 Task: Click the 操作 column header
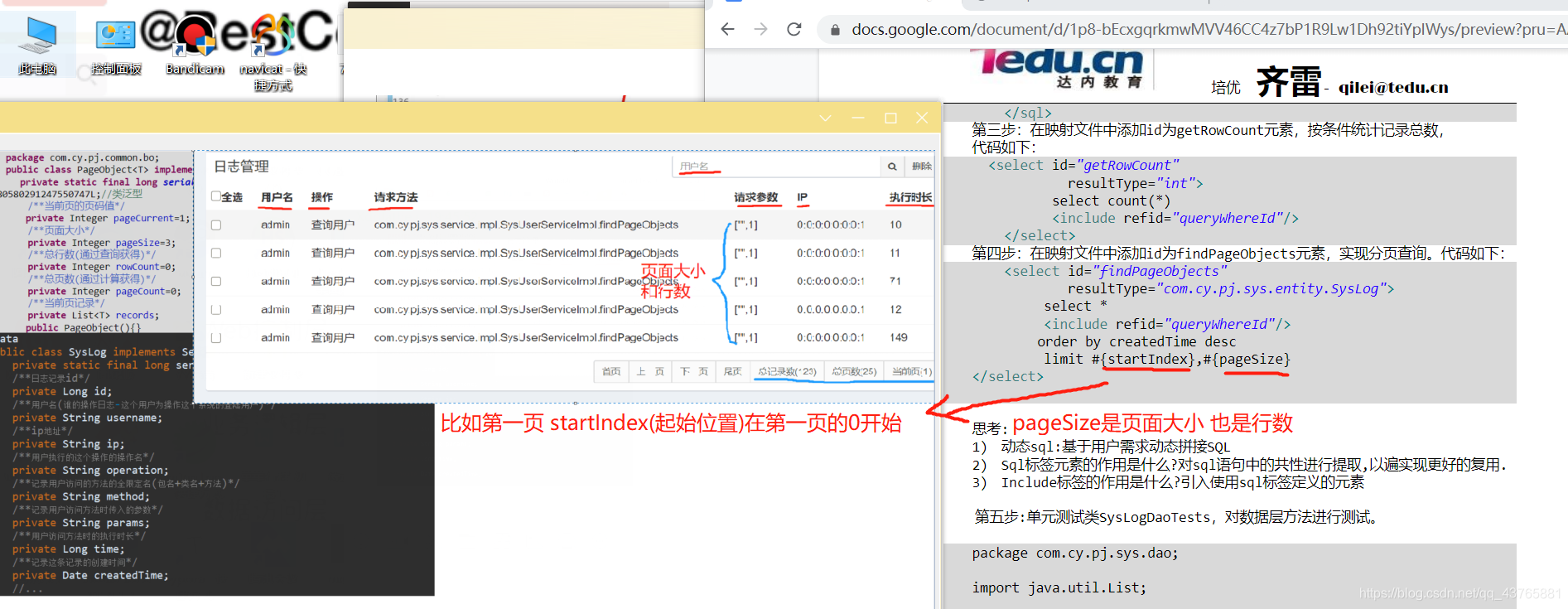322,197
